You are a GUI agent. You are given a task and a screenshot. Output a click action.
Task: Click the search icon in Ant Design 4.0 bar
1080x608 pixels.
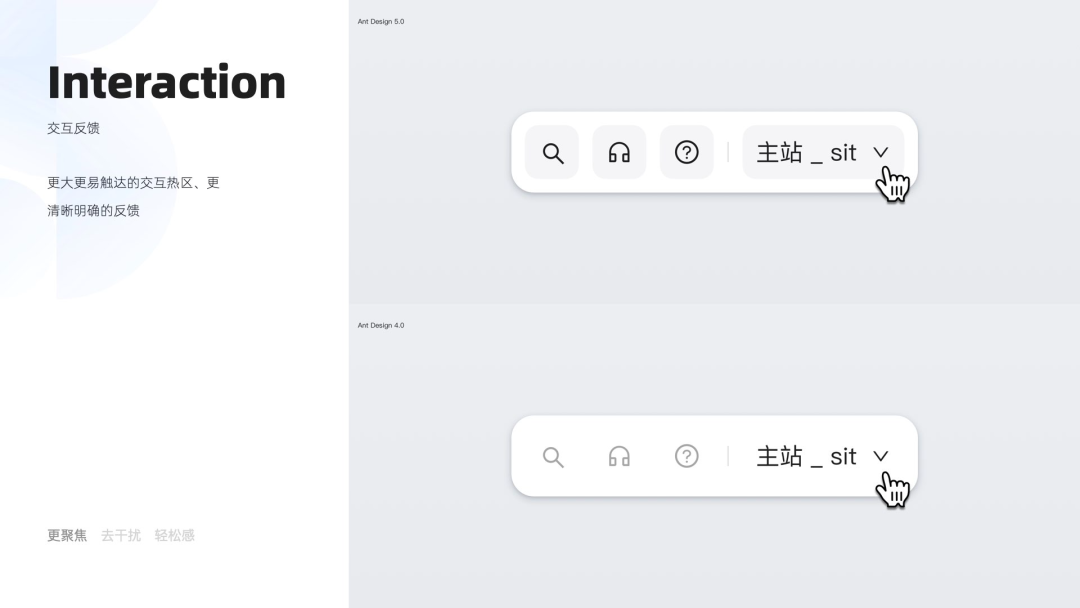pos(552,457)
